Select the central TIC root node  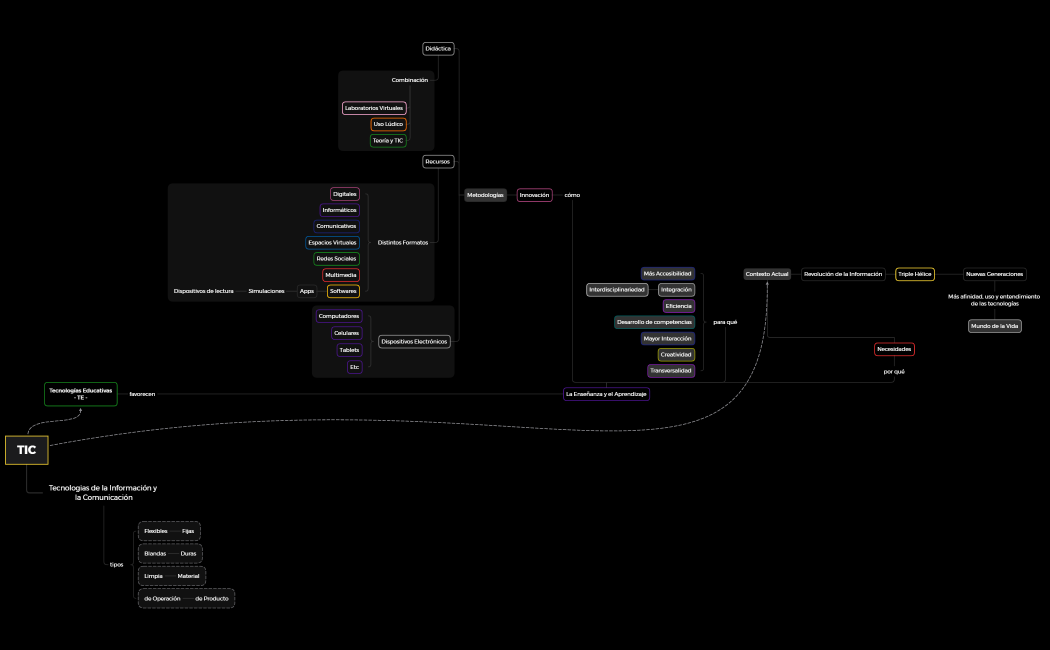pos(26,450)
